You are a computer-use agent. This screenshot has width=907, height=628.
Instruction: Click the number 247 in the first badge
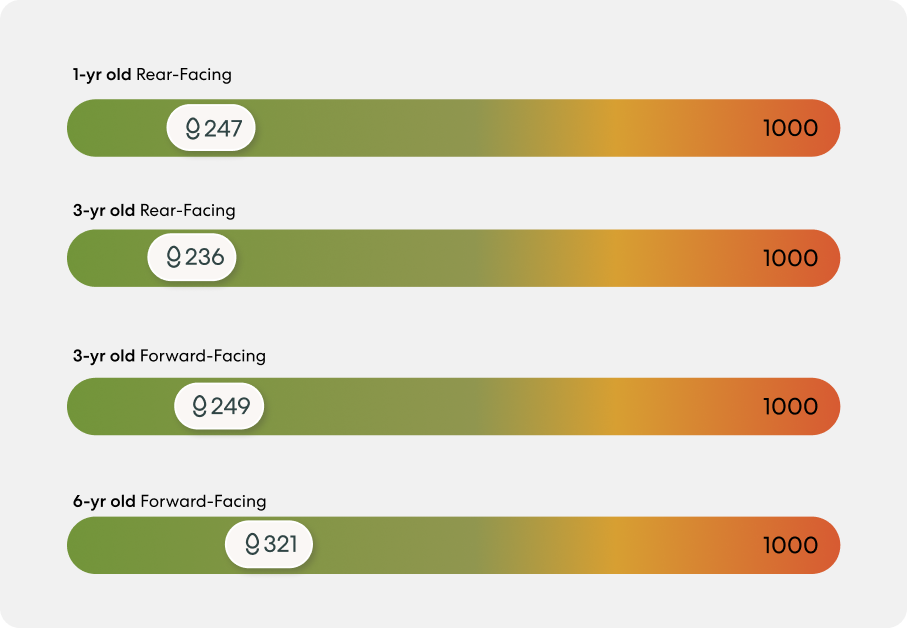223,128
